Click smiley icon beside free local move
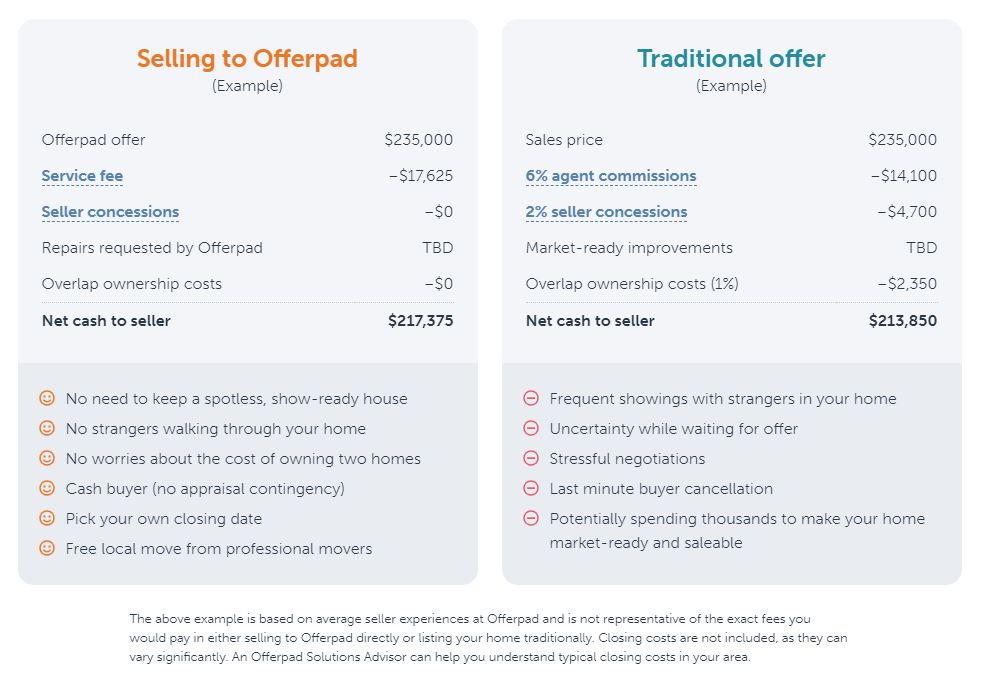This screenshot has height=685, width=984. point(47,548)
